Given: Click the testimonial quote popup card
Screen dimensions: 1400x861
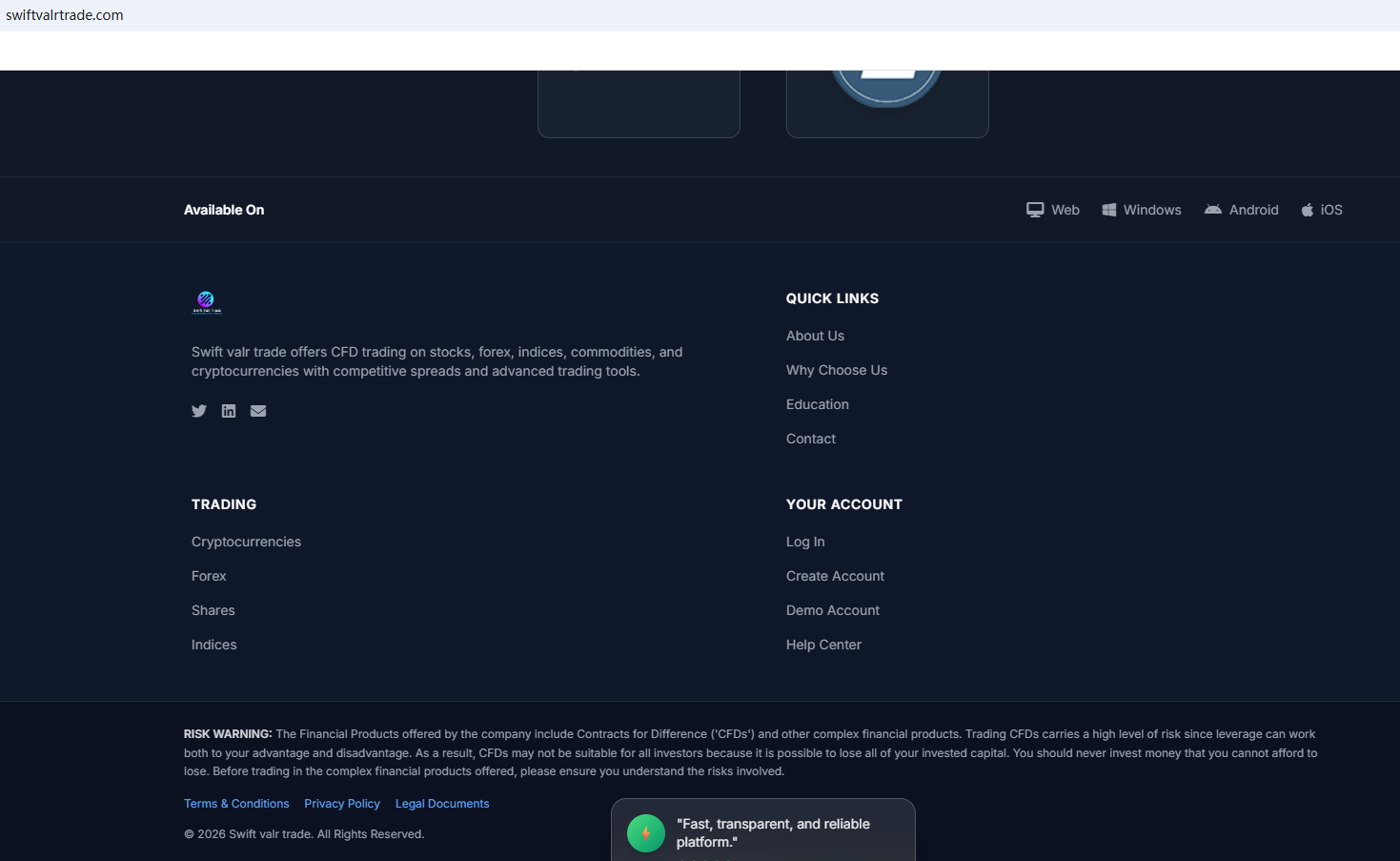Looking at the screenshot, I should (x=763, y=830).
